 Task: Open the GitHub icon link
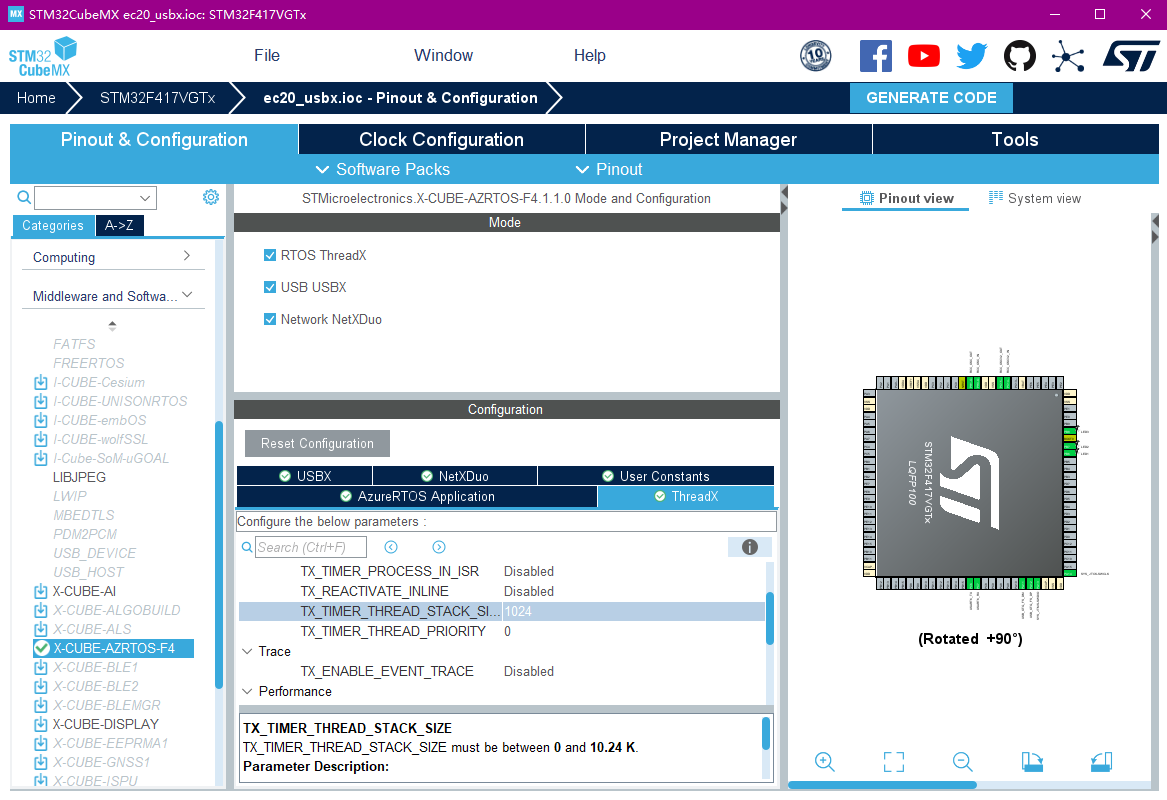tap(1020, 56)
